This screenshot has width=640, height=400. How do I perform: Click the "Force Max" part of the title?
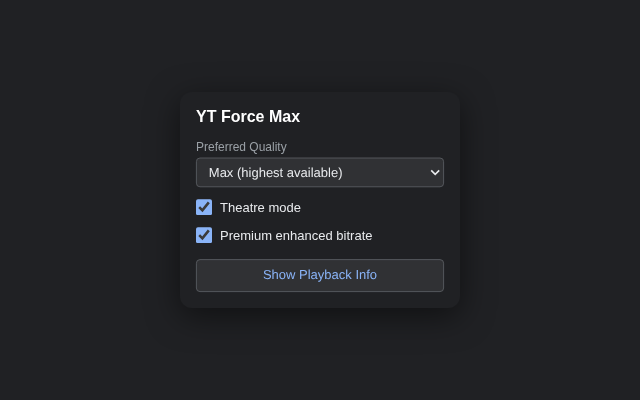tap(260, 117)
